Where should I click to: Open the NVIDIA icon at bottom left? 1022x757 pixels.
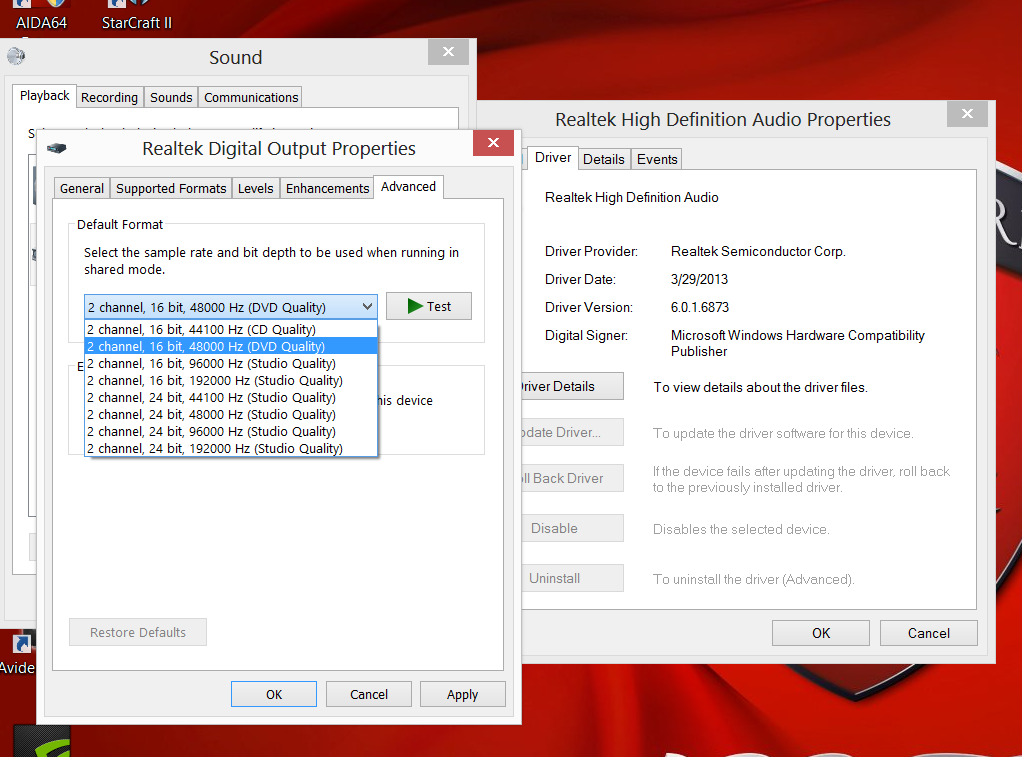(42, 741)
